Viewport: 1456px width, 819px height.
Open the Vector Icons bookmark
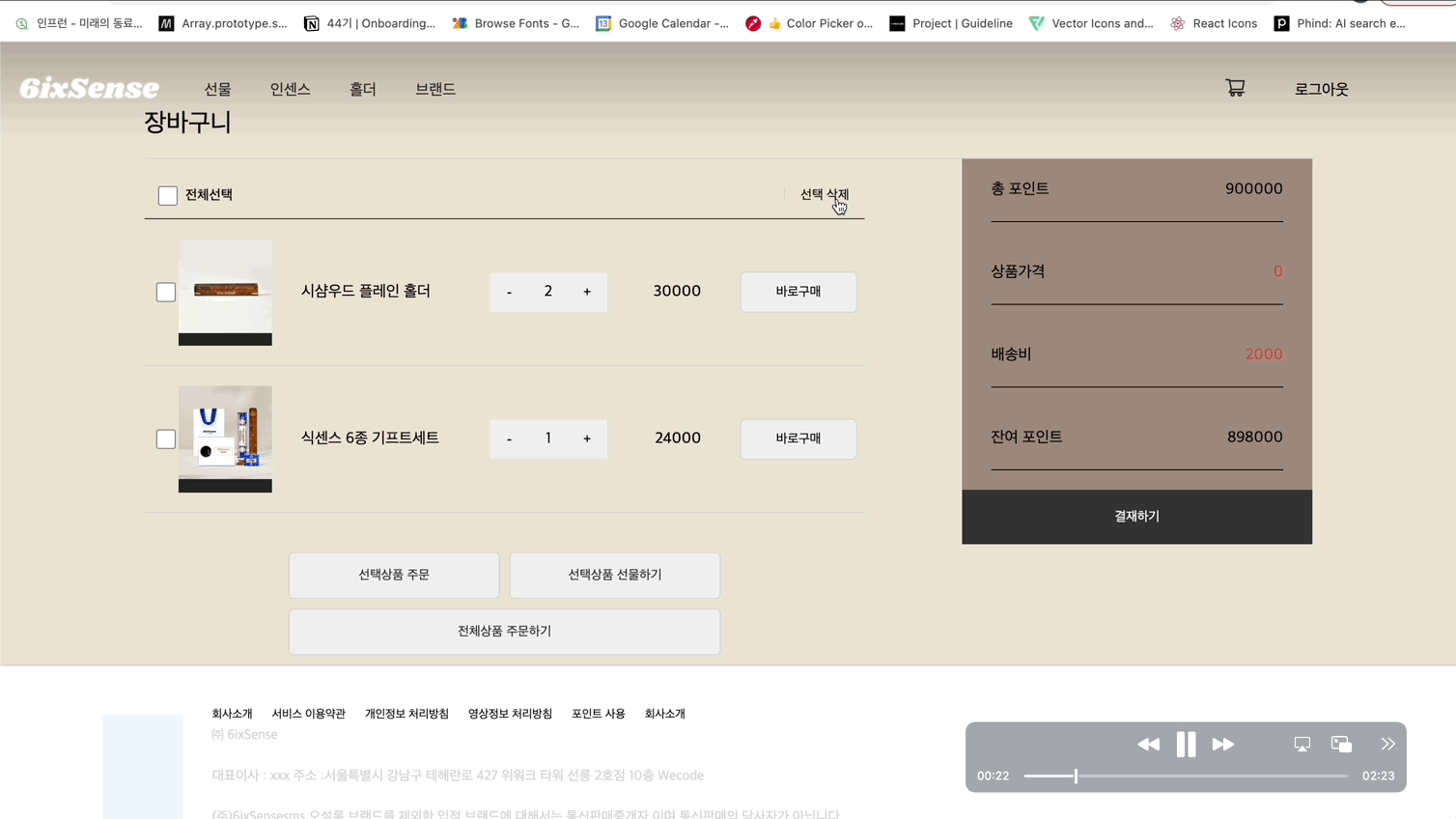click(x=1091, y=23)
